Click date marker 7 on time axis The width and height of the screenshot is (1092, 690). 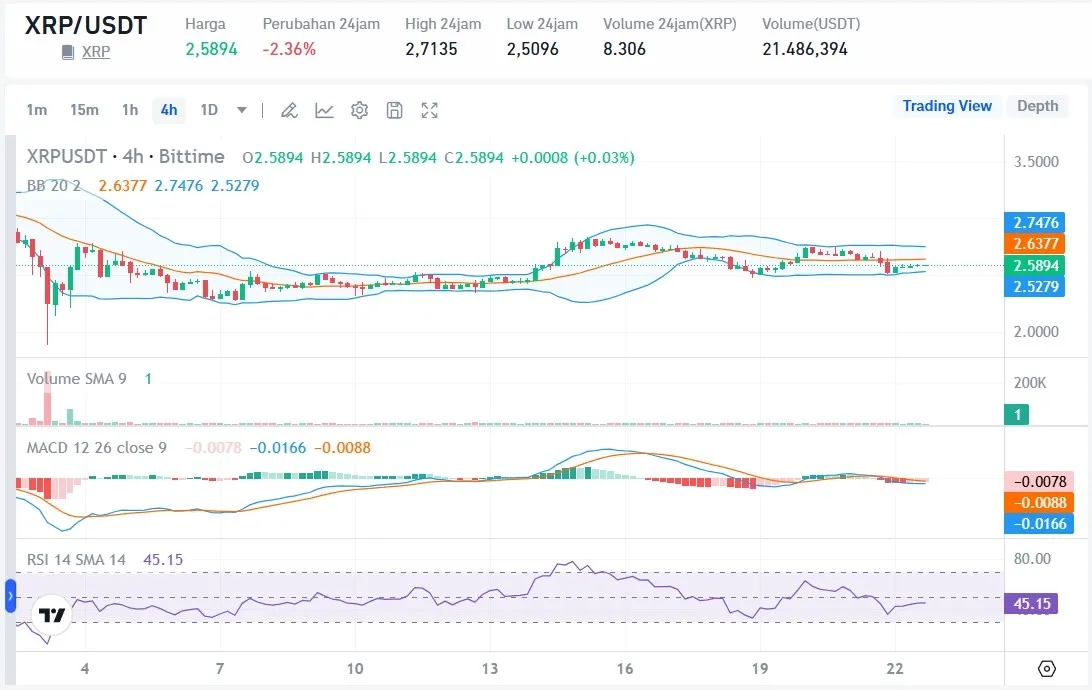click(219, 669)
